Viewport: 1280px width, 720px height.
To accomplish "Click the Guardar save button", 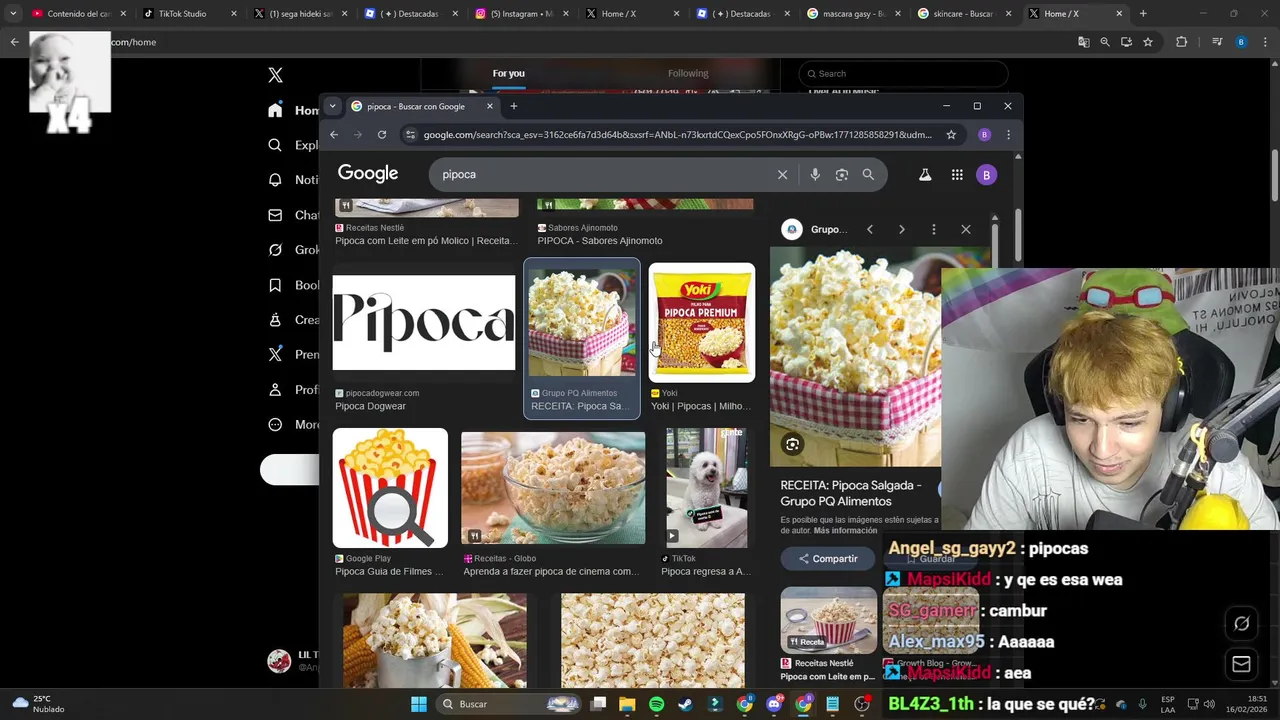I will pos(930,559).
